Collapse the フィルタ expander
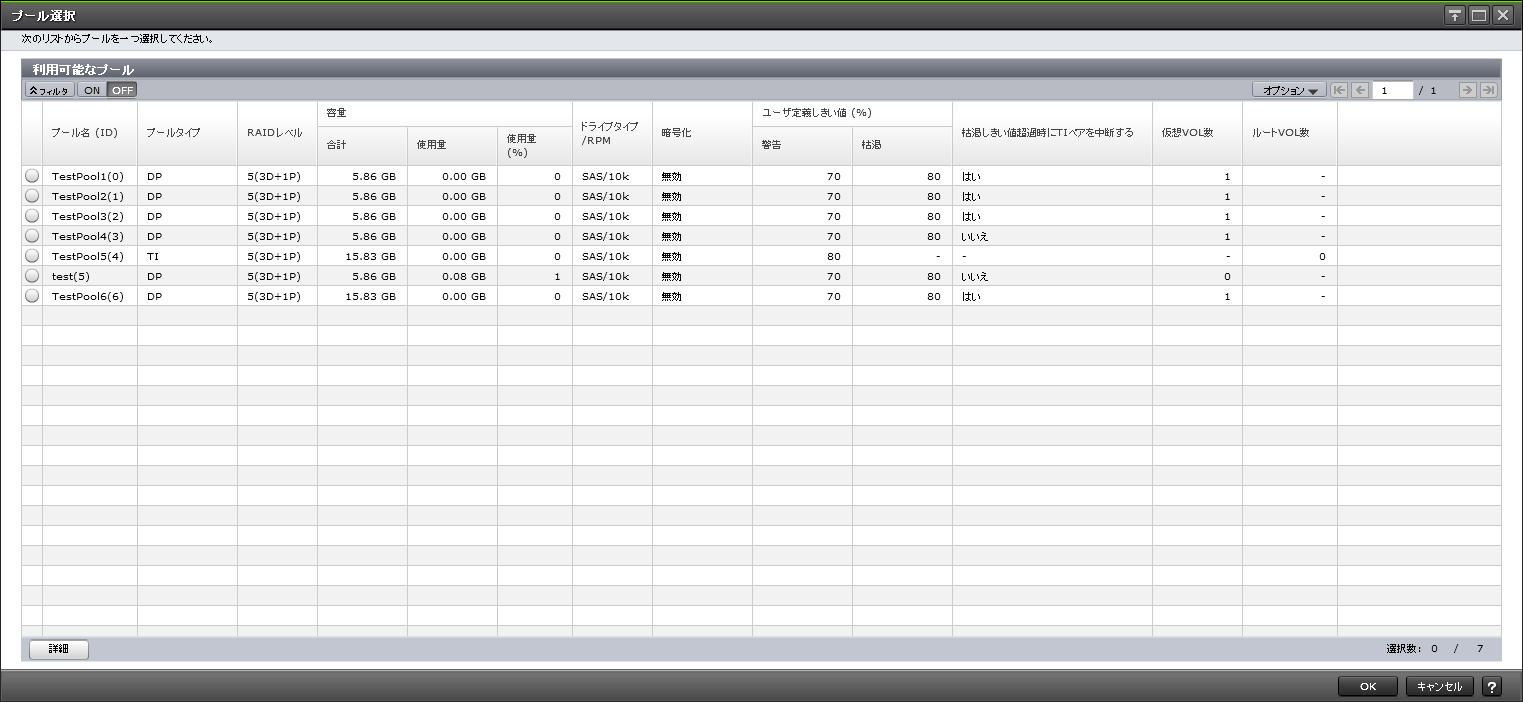Viewport: 1523px width, 702px height. [x=49, y=90]
